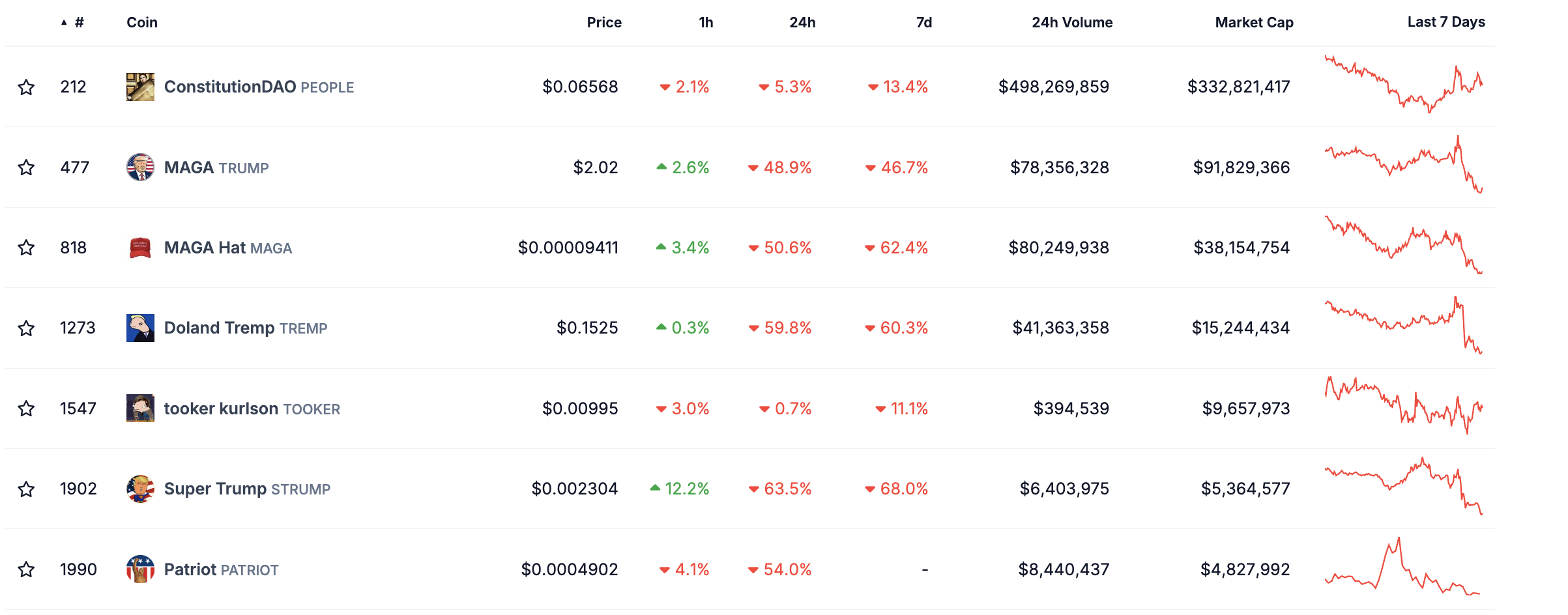Click the red MAGA Hat icon
Image resolution: width=1568 pixels, height=615 pixels.
click(x=140, y=248)
